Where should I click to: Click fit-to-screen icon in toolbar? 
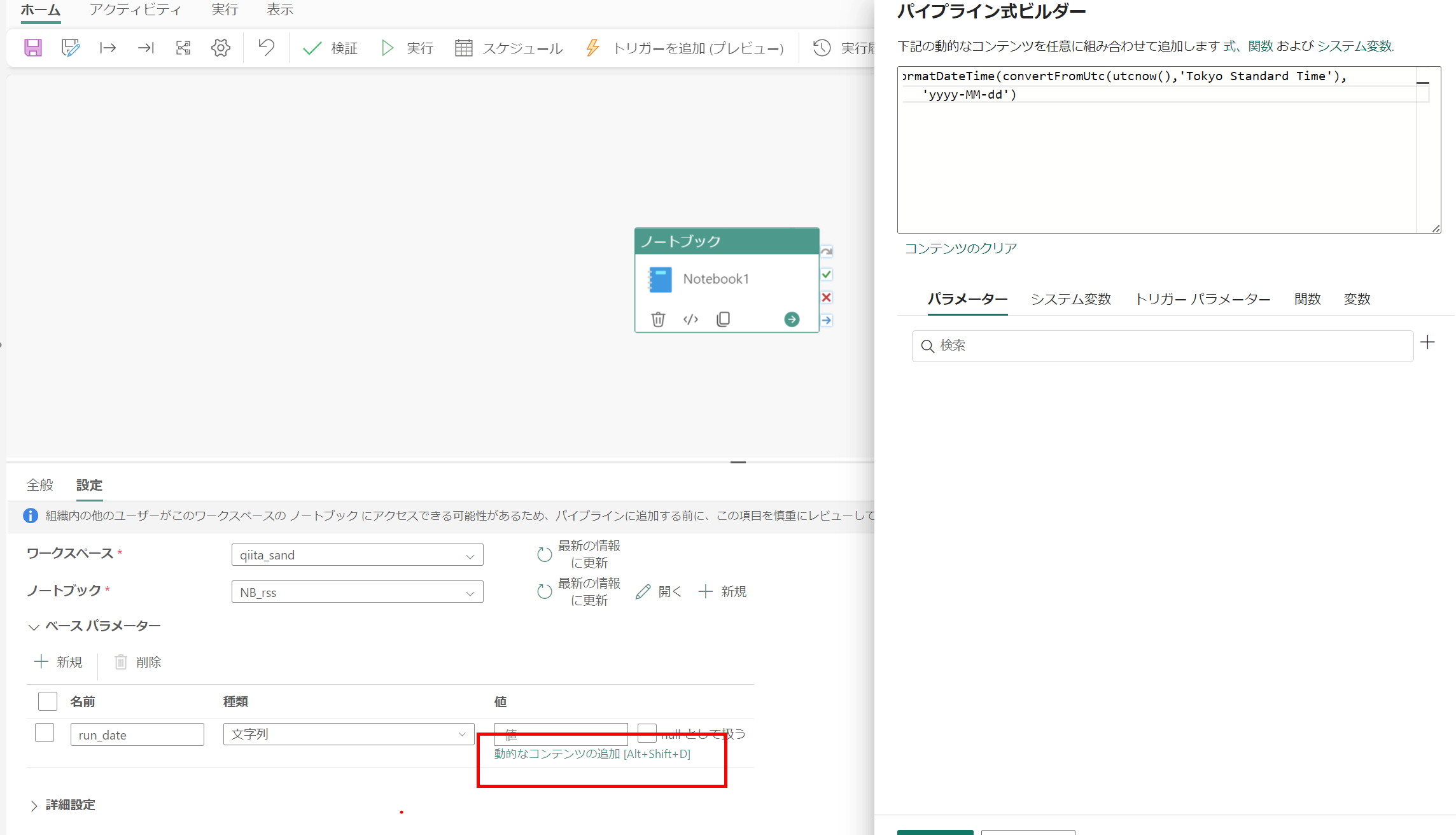click(183, 48)
